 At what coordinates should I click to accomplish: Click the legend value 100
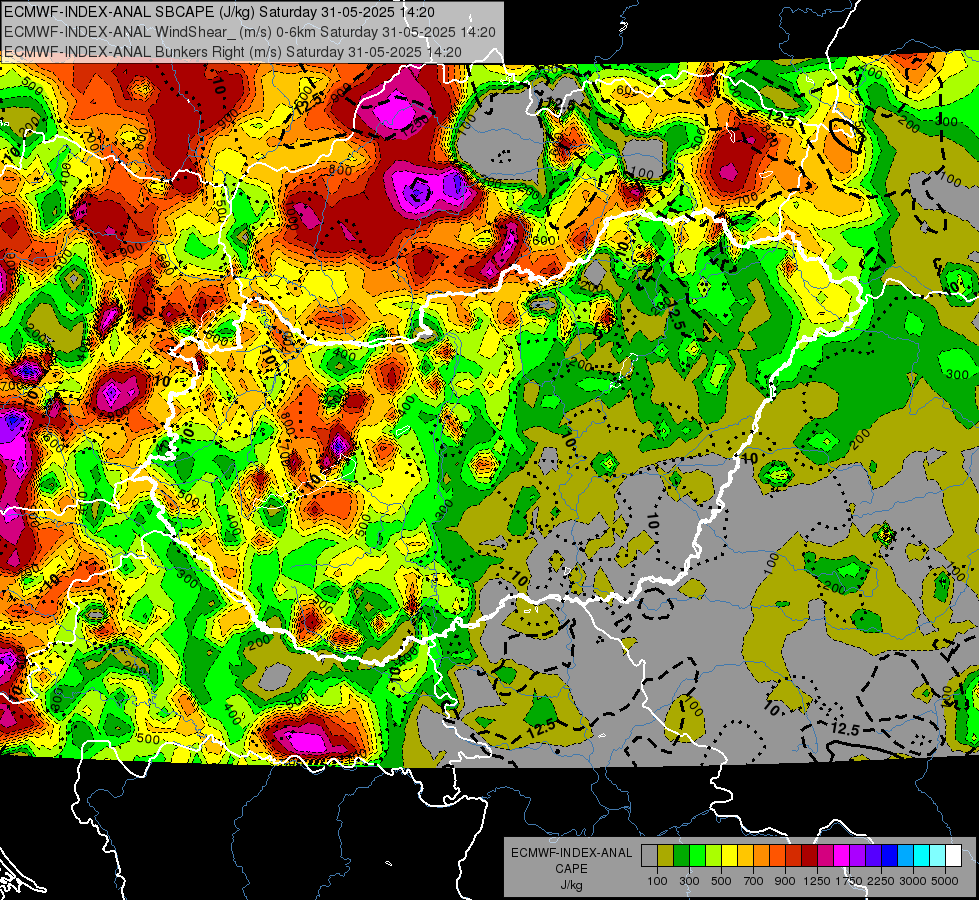coord(657,881)
